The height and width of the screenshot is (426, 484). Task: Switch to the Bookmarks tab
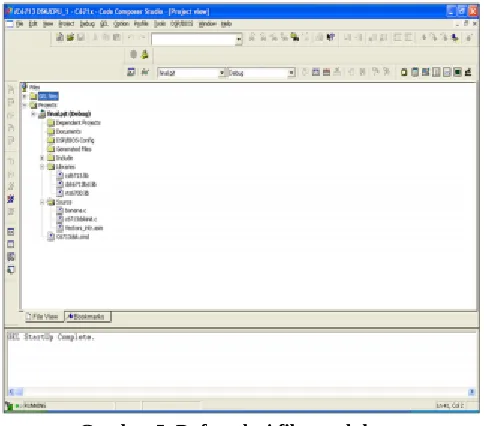88,317
